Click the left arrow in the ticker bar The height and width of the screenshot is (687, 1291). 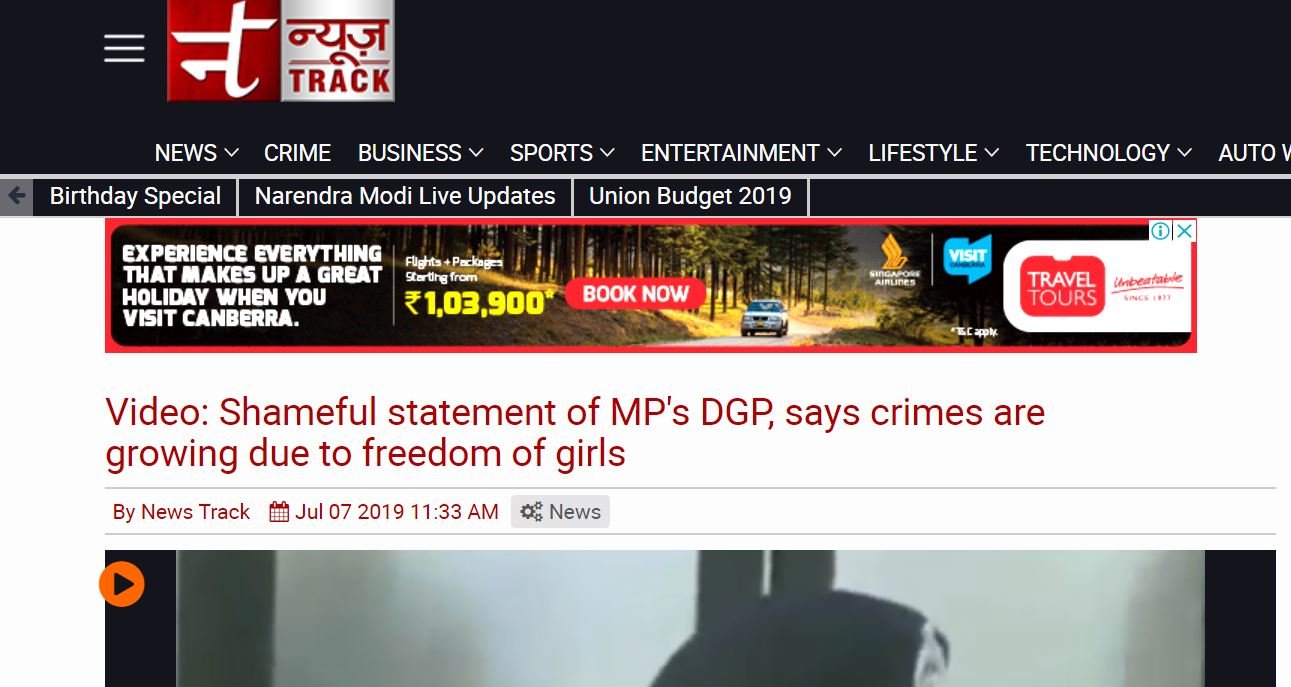(x=16, y=196)
